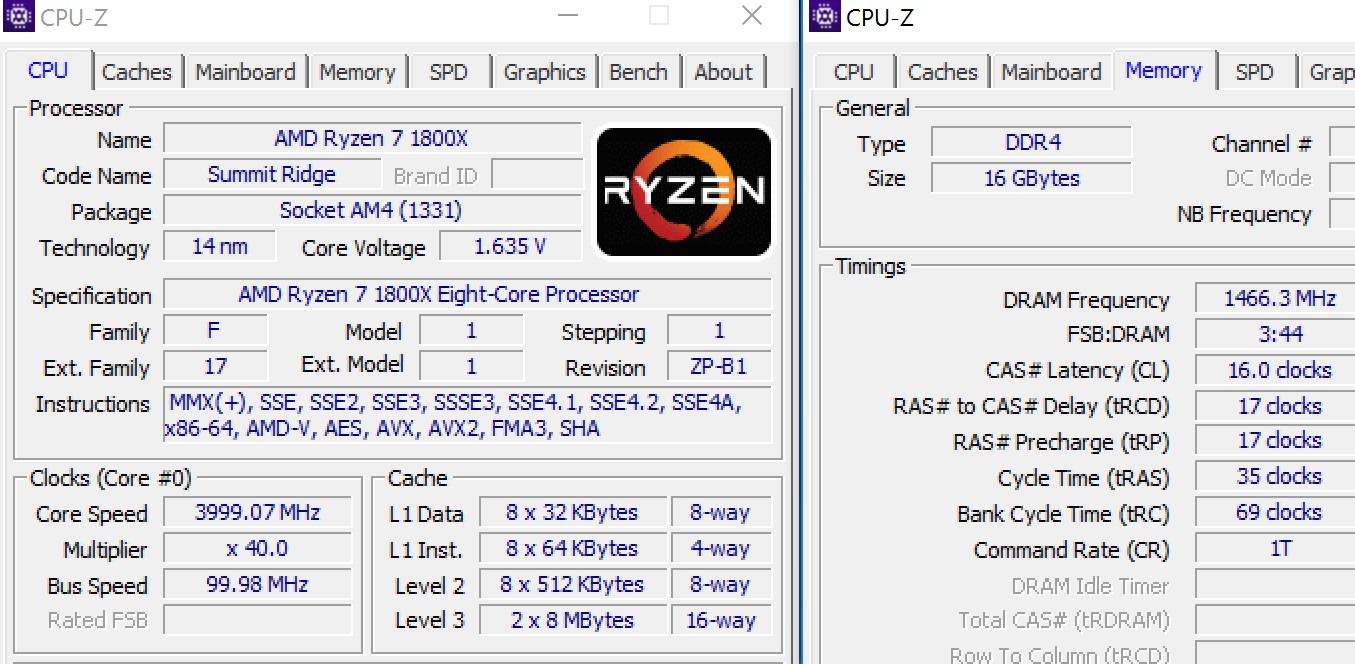The image size is (1355, 664).
Task: Click the Core Voltage field showing 1.635 V
Action: tap(510, 247)
